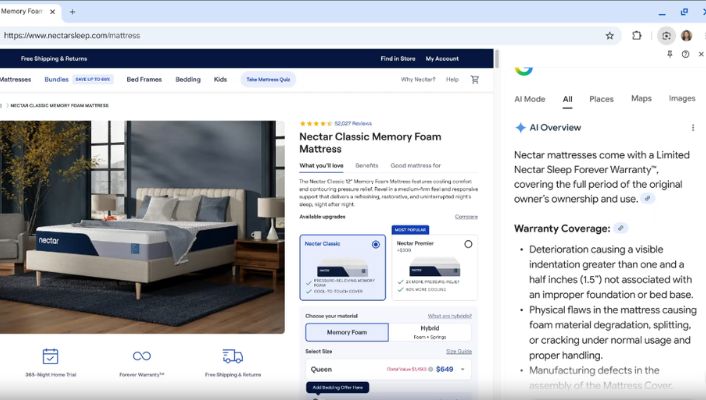Open the Places tab in side panel
Viewport: 706px width, 400px height.
[601, 99]
